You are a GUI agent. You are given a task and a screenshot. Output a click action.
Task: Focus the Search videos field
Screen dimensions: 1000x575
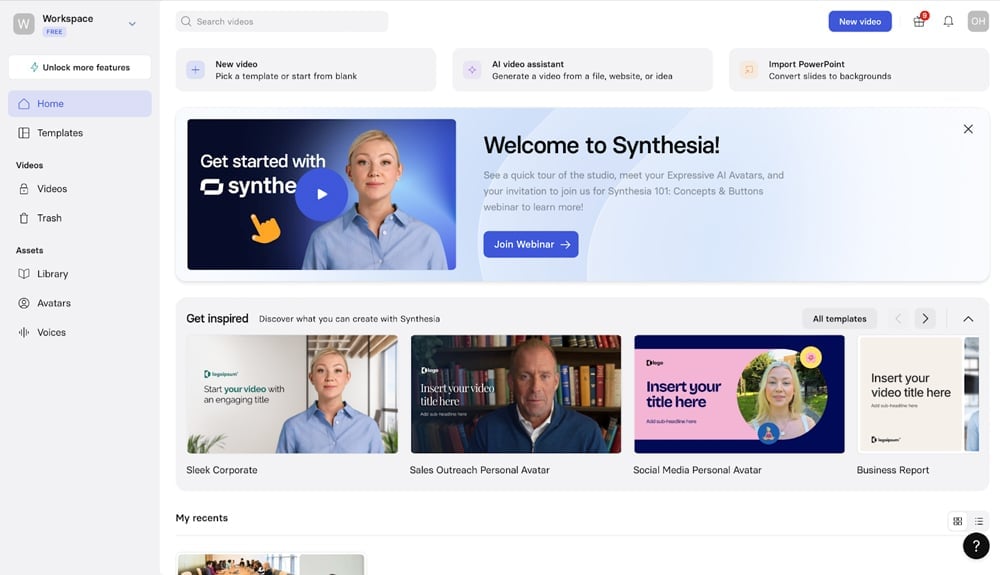[281, 21]
